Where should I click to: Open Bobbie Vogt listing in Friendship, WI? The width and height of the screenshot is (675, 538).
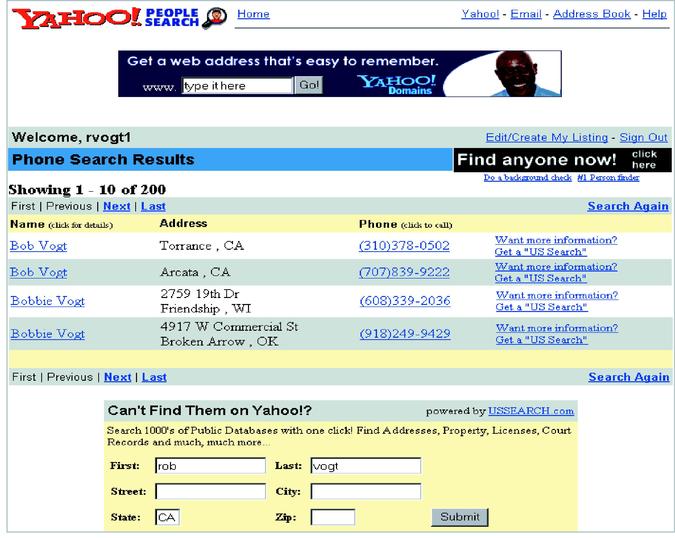click(47, 301)
